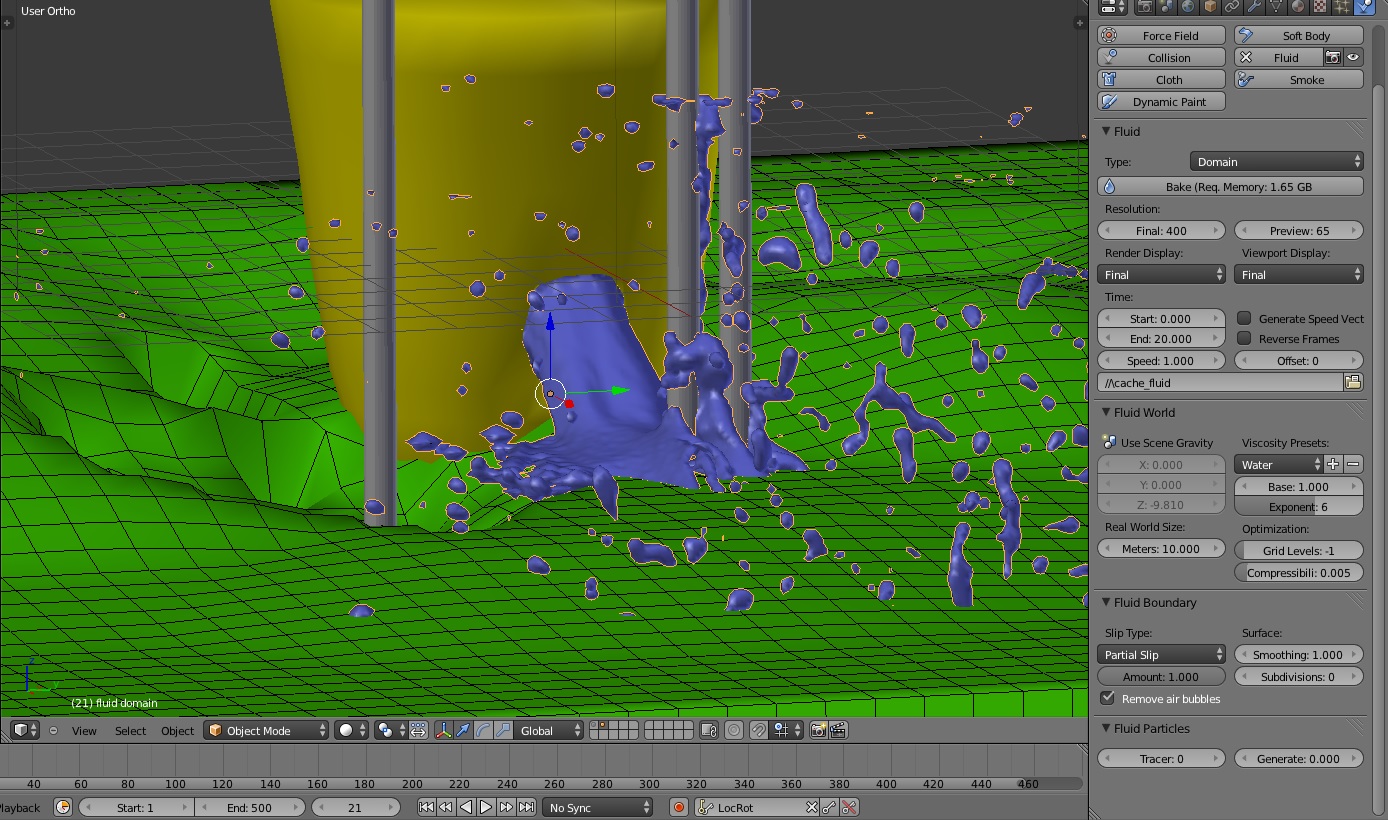The width and height of the screenshot is (1388, 820).
Task: Toggle proportional editing circle icon
Action: tap(733, 730)
